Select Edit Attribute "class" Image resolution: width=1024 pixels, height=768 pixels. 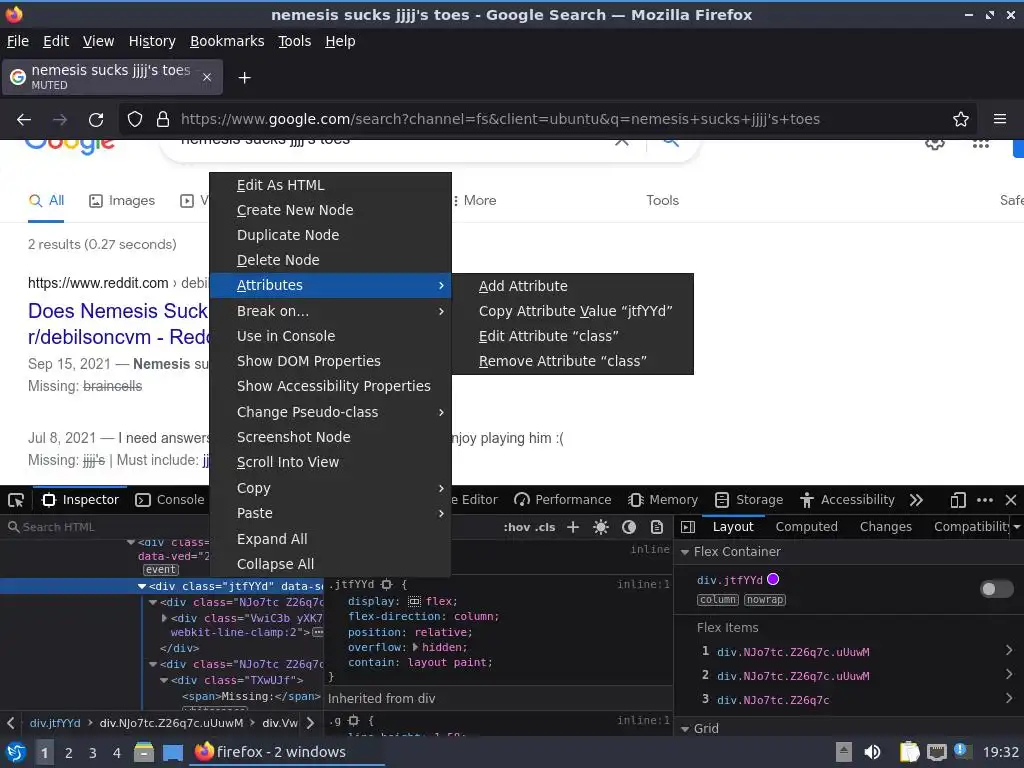(573, 336)
